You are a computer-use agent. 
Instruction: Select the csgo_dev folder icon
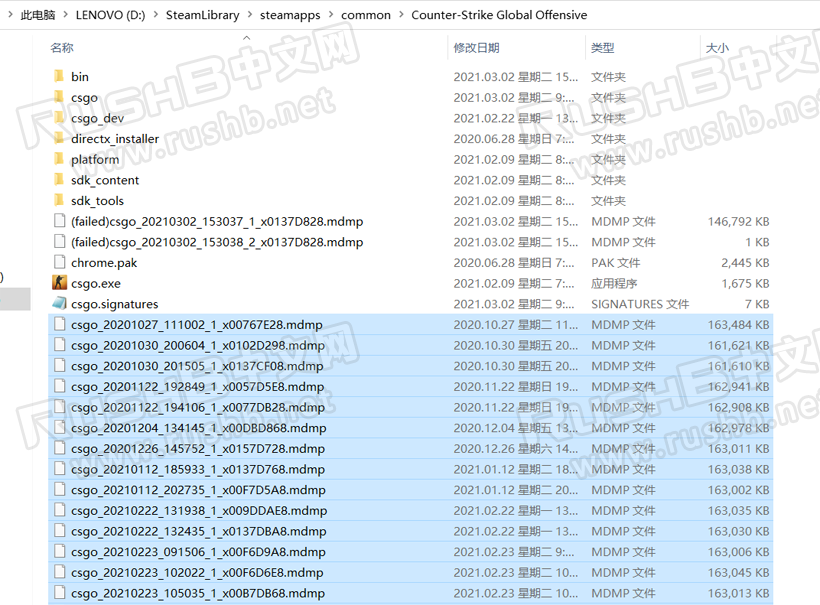[59, 118]
